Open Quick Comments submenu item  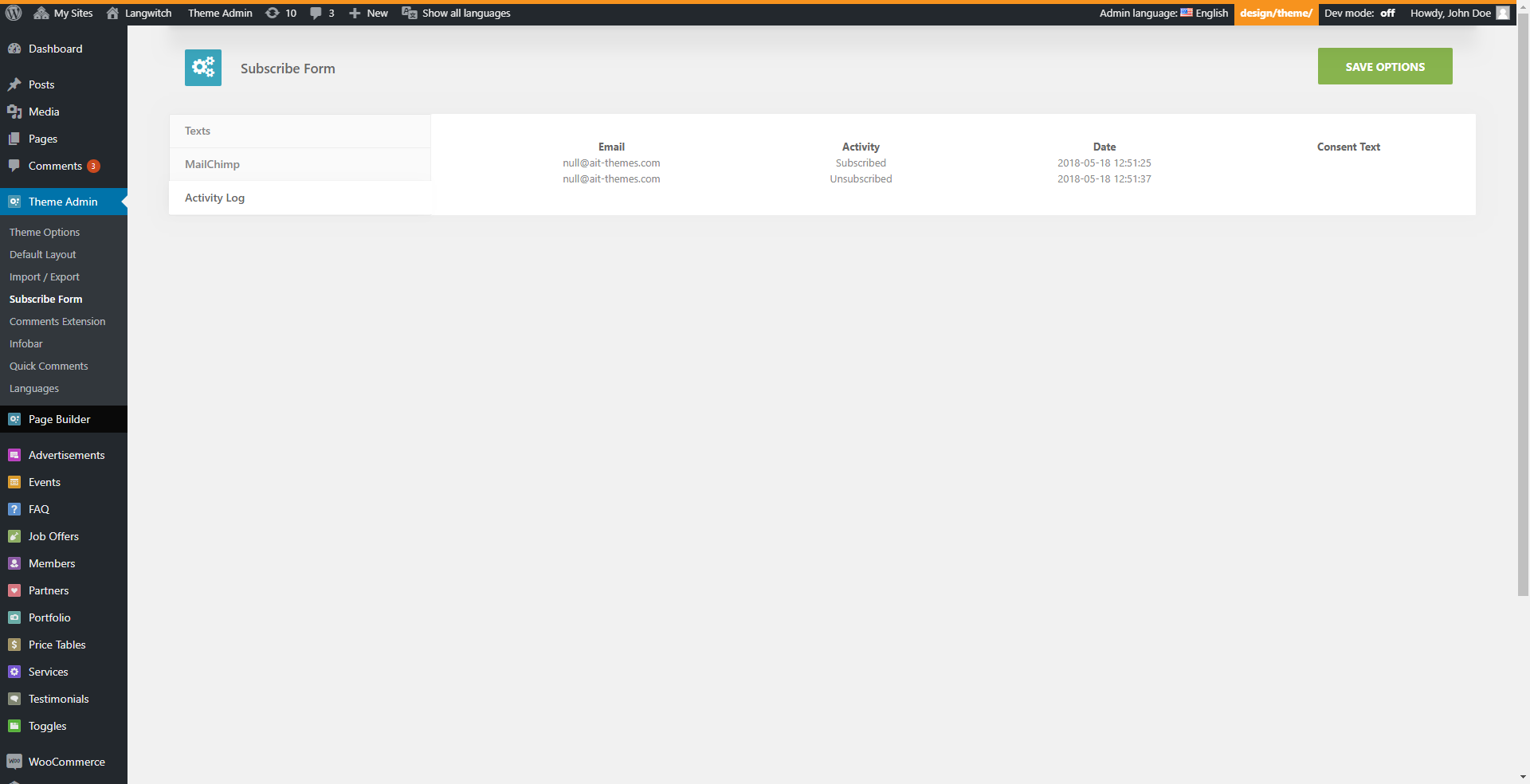[x=49, y=366]
